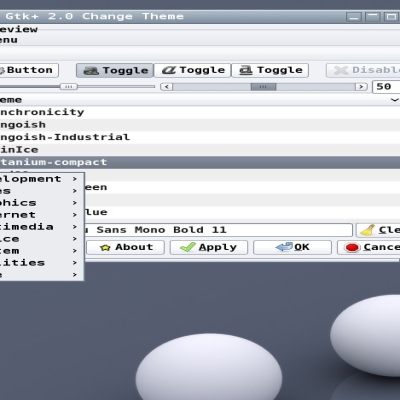Open the System submenu

click(x=41, y=251)
